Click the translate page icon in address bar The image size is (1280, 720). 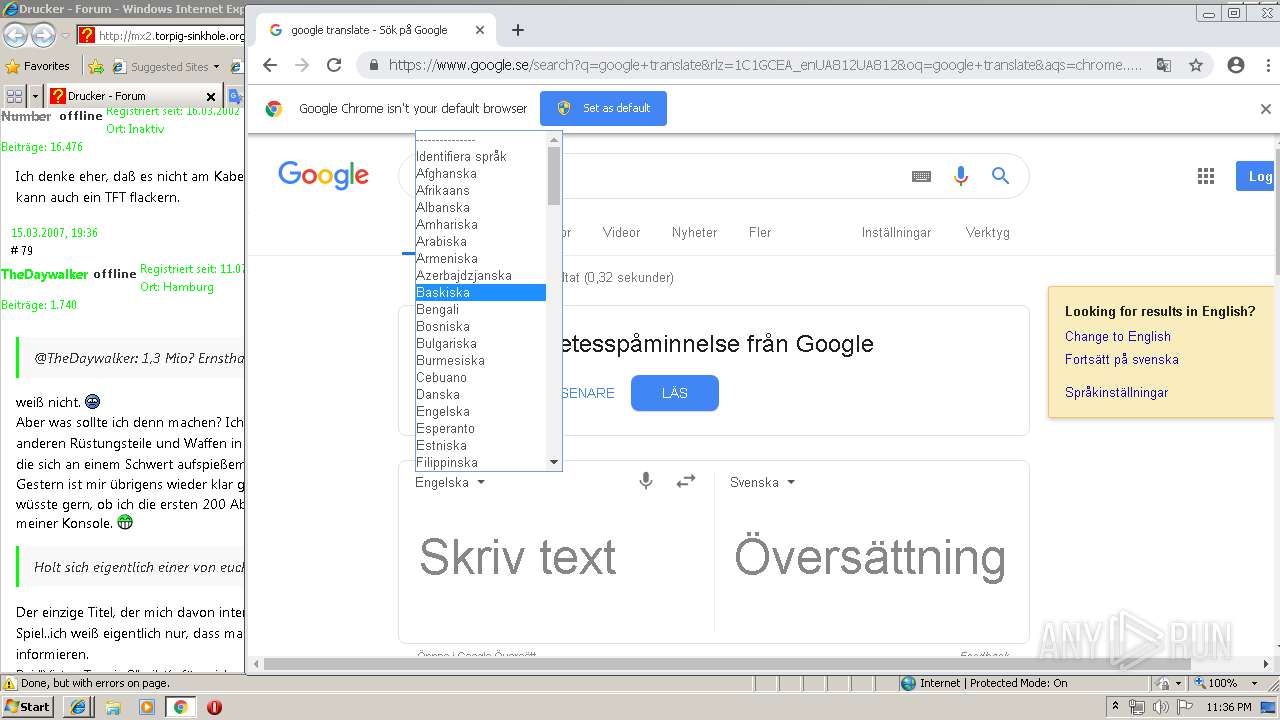click(1164, 65)
